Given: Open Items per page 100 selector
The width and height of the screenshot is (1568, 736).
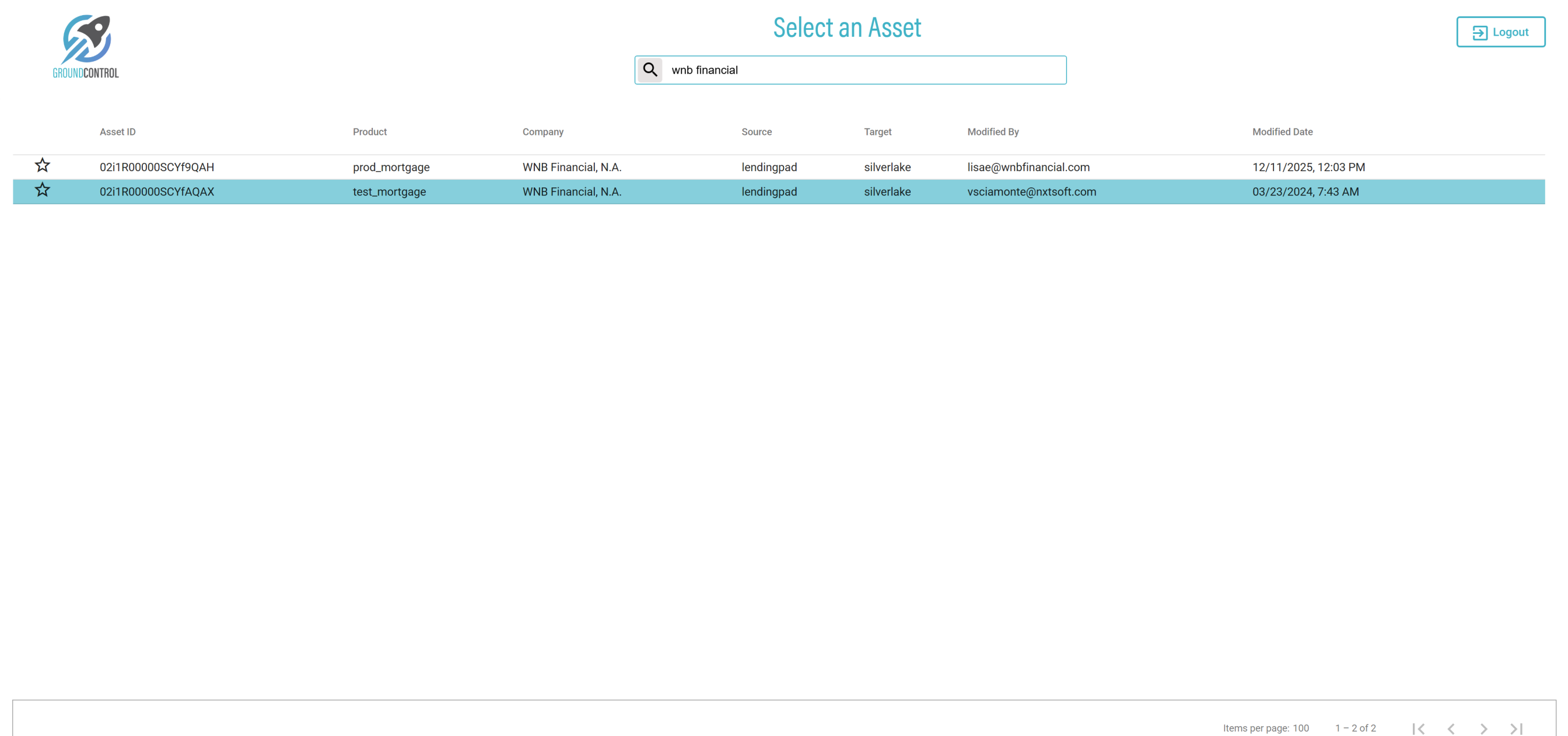Looking at the screenshot, I should (x=1300, y=728).
